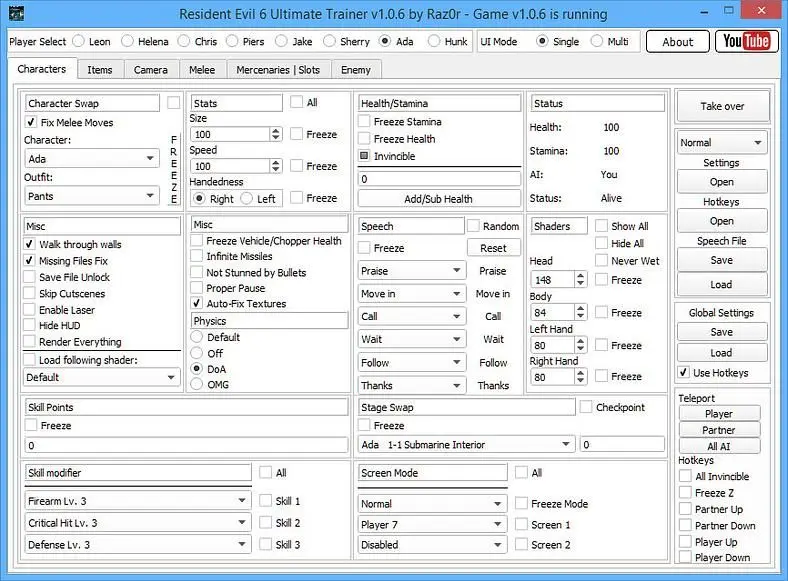Go to Mercenaries | Slots tab
Image resolution: width=788 pixels, height=581 pixels.
point(278,70)
